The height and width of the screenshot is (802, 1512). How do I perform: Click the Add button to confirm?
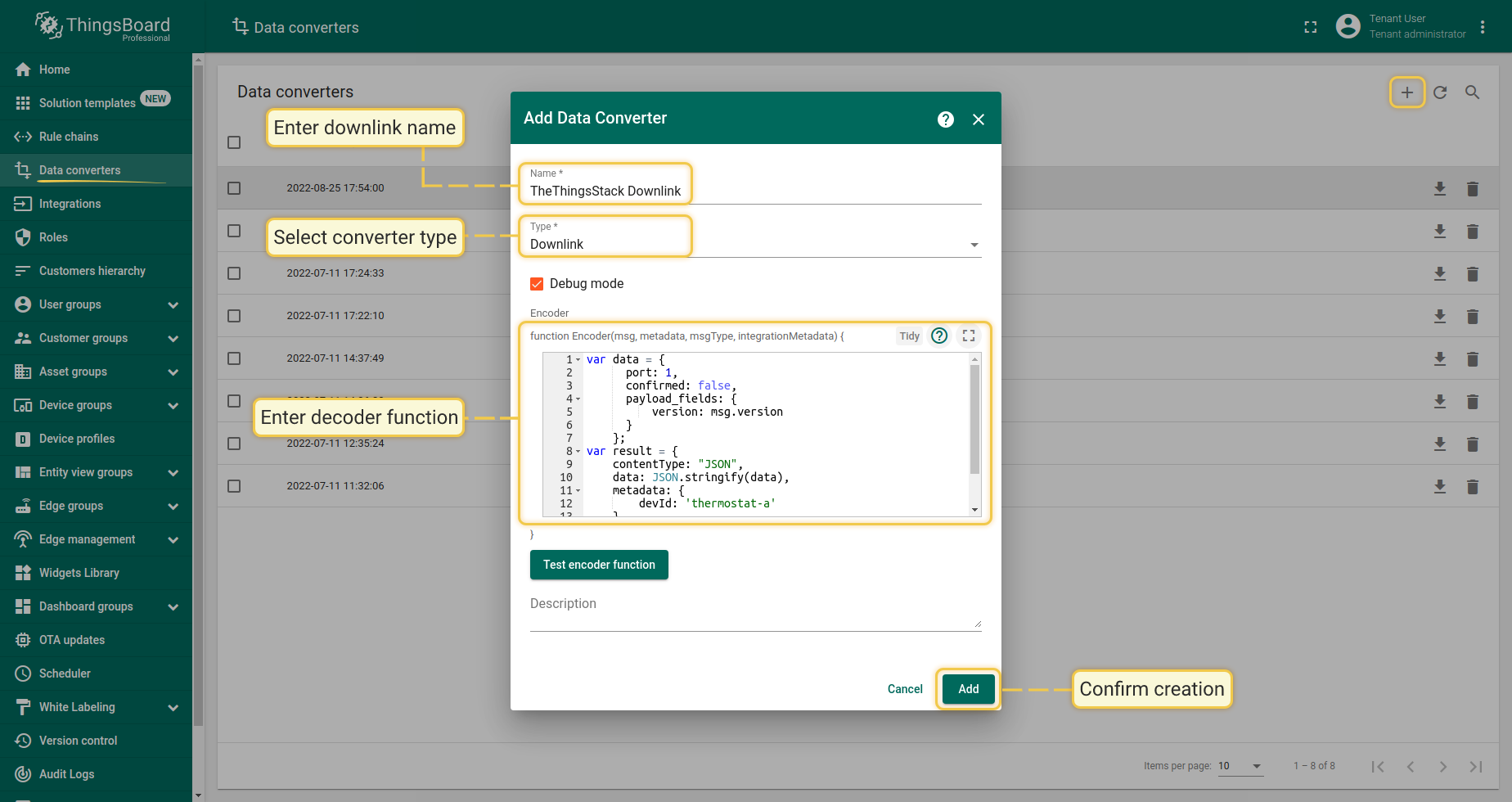pos(969,689)
